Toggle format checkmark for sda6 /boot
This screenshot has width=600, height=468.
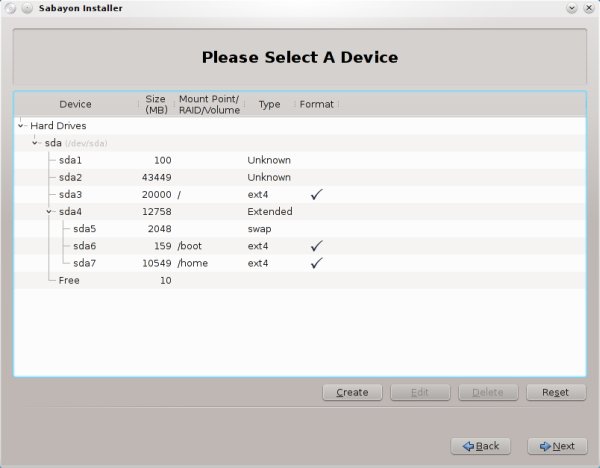[x=316, y=246]
